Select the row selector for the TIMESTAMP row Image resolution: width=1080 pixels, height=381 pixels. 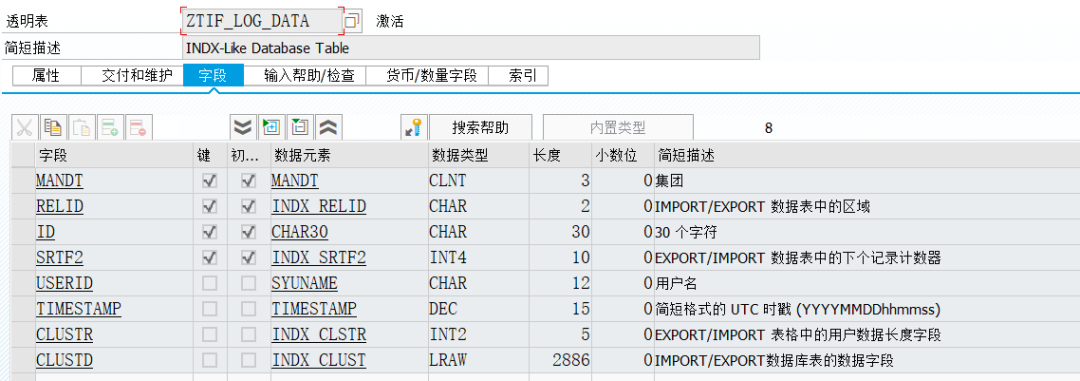click(23, 309)
